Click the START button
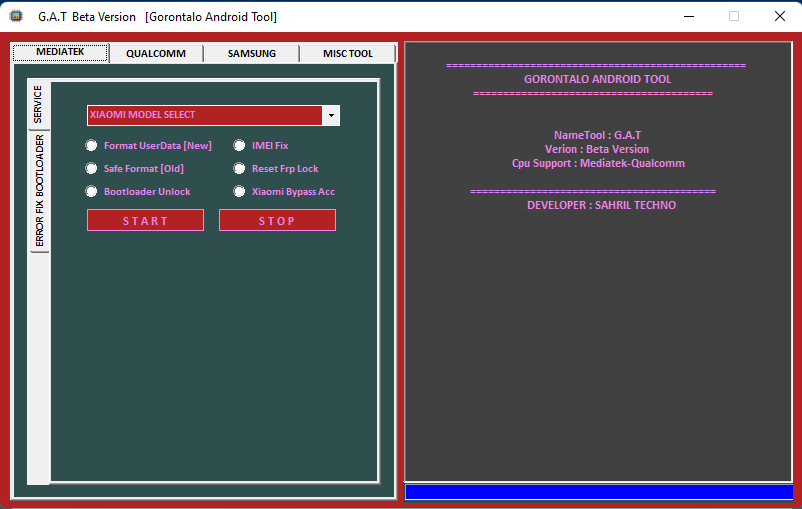Image resolution: width=802 pixels, height=509 pixels. click(145, 220)
